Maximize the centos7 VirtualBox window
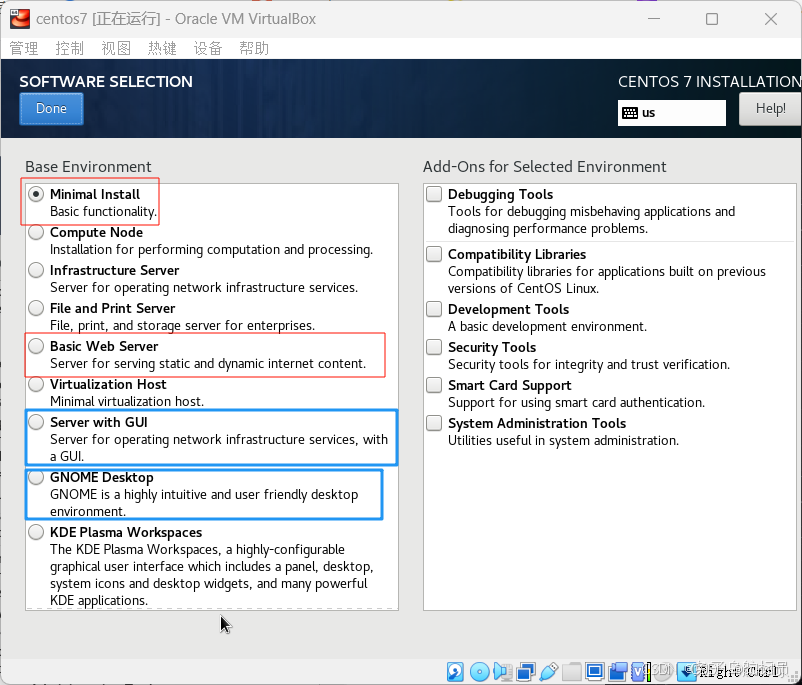 pyautogui.click(x=712, y=19)
